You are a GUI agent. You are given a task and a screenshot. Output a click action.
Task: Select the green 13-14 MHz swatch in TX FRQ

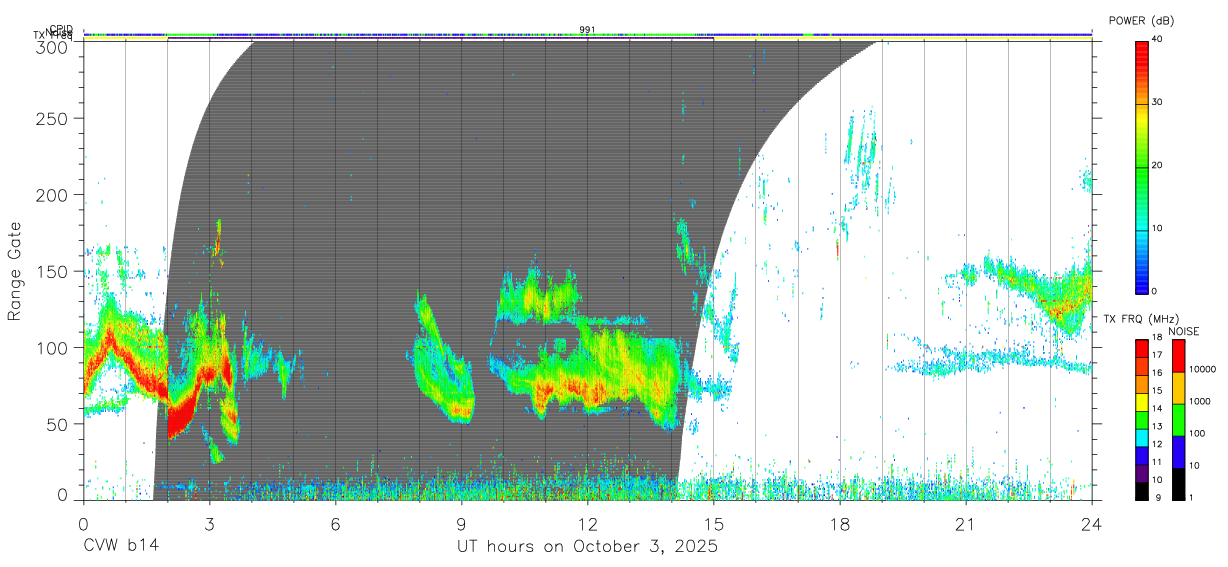[x=1142, y=420]
